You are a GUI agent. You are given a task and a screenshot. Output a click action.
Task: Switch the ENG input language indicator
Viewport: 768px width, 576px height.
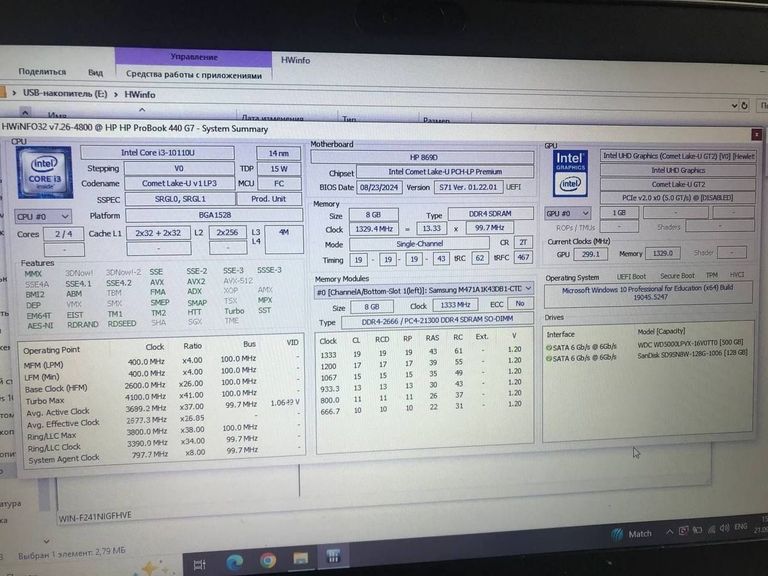[741, 527]
